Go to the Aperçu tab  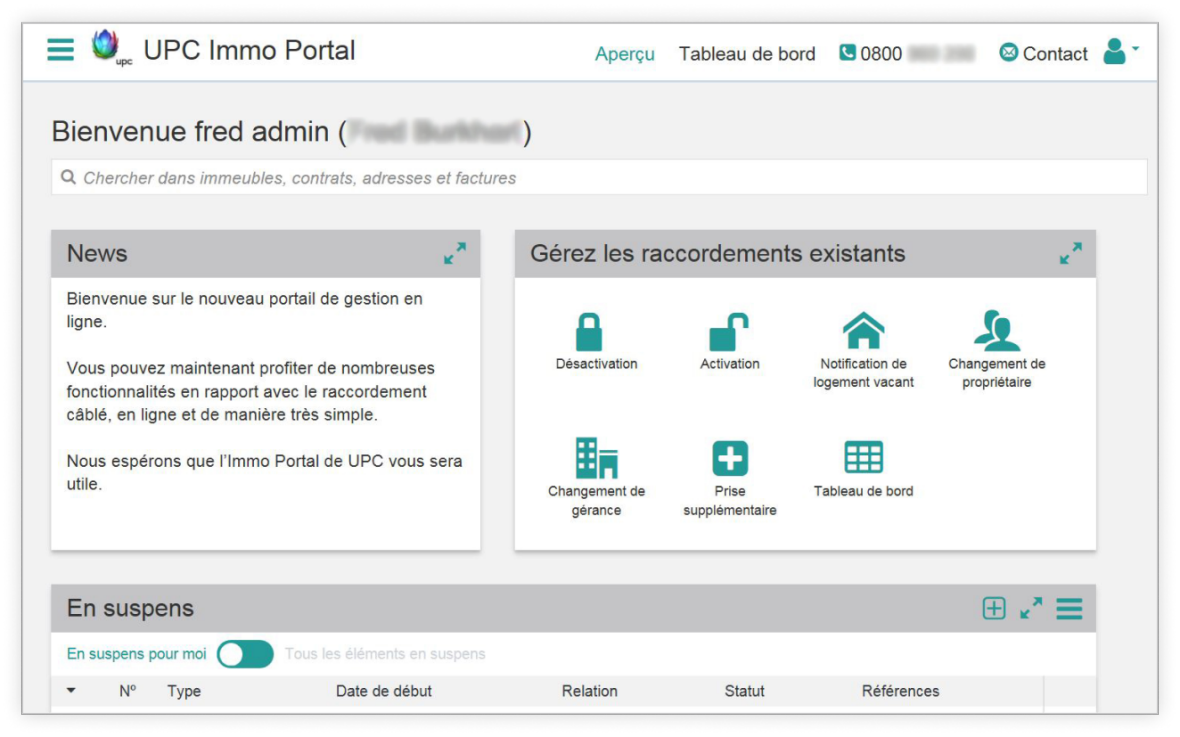[625, 54]
